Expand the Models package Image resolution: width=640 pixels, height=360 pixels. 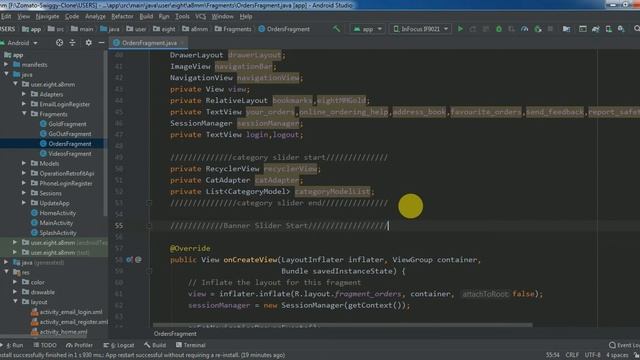24,163
